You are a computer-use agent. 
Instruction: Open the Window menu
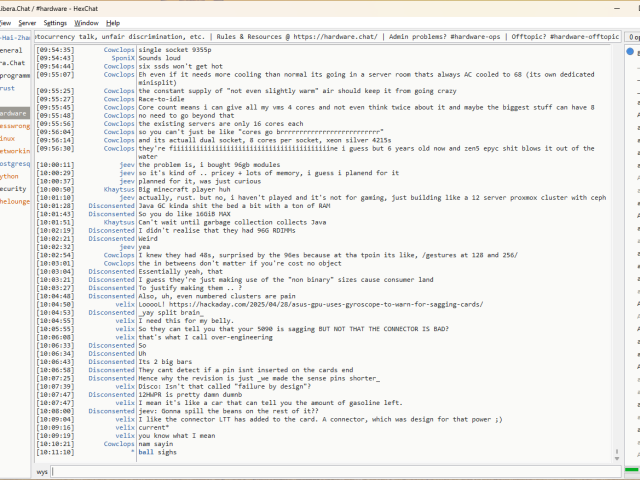(x=87, y=22)
